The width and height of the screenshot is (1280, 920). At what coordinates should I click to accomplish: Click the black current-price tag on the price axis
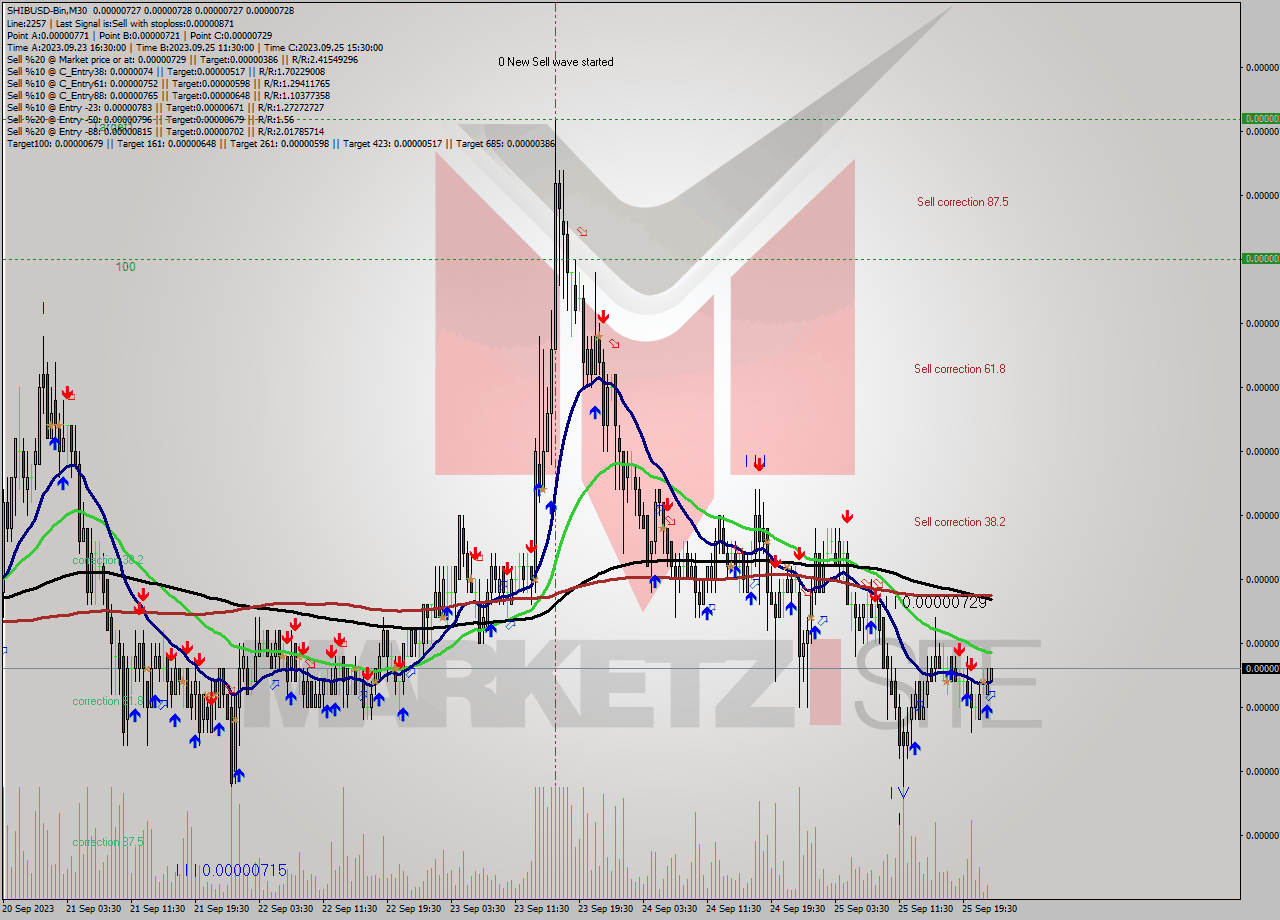(1260, 668)
